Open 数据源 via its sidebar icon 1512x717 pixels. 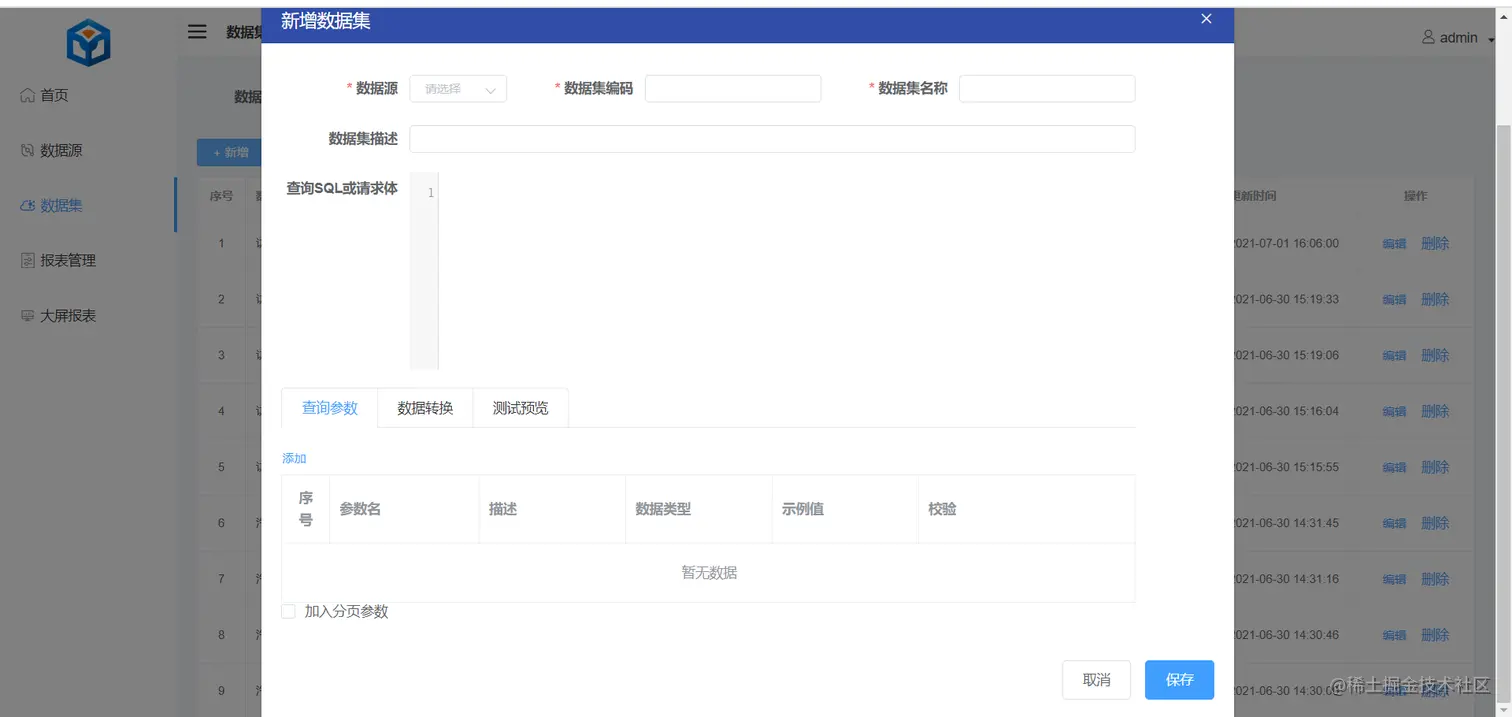(26, 150)
